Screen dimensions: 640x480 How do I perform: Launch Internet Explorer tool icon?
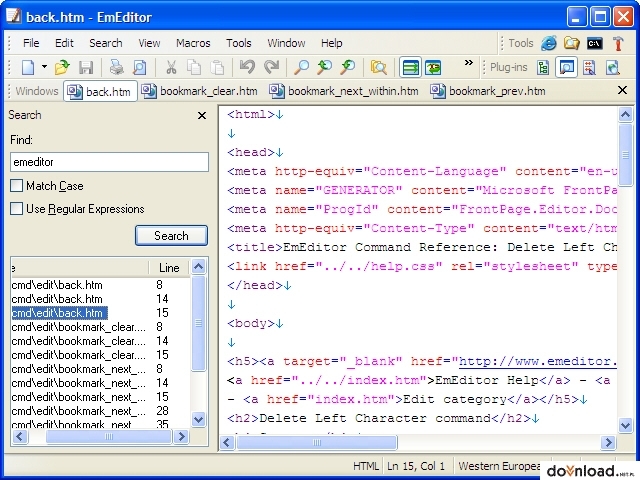(x=549, y=43)
